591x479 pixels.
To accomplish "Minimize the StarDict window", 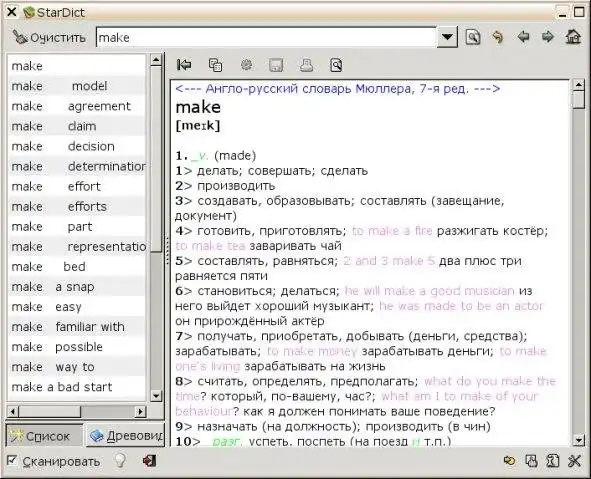I will coord(562,12).
